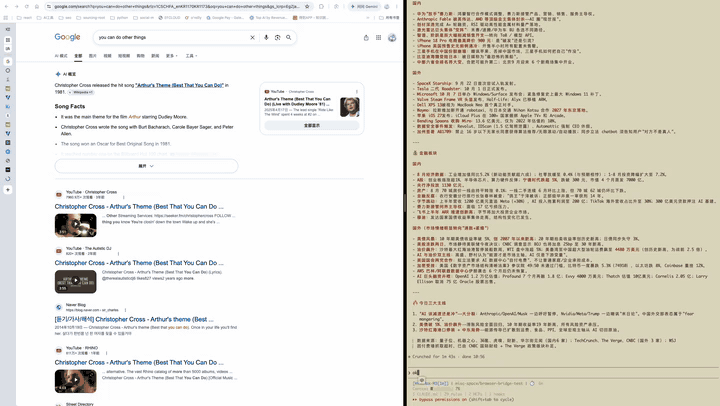720x406 pixels.
Task: Bookmark this page with the star icon
Action: (307, 6)
